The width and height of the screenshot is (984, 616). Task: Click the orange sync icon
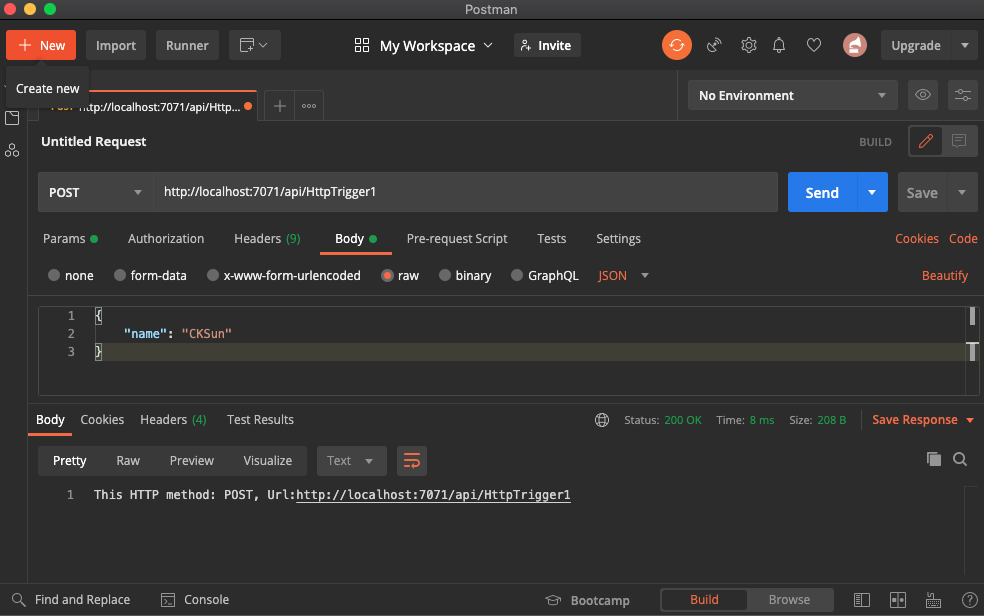point(676,45)
